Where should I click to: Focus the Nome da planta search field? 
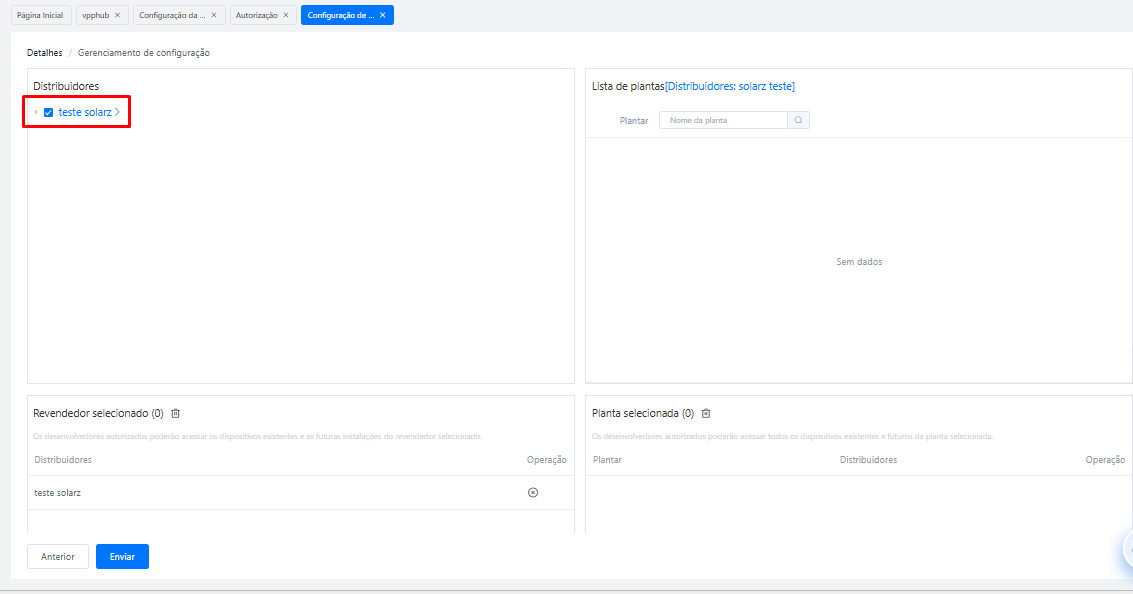(724, 120)
